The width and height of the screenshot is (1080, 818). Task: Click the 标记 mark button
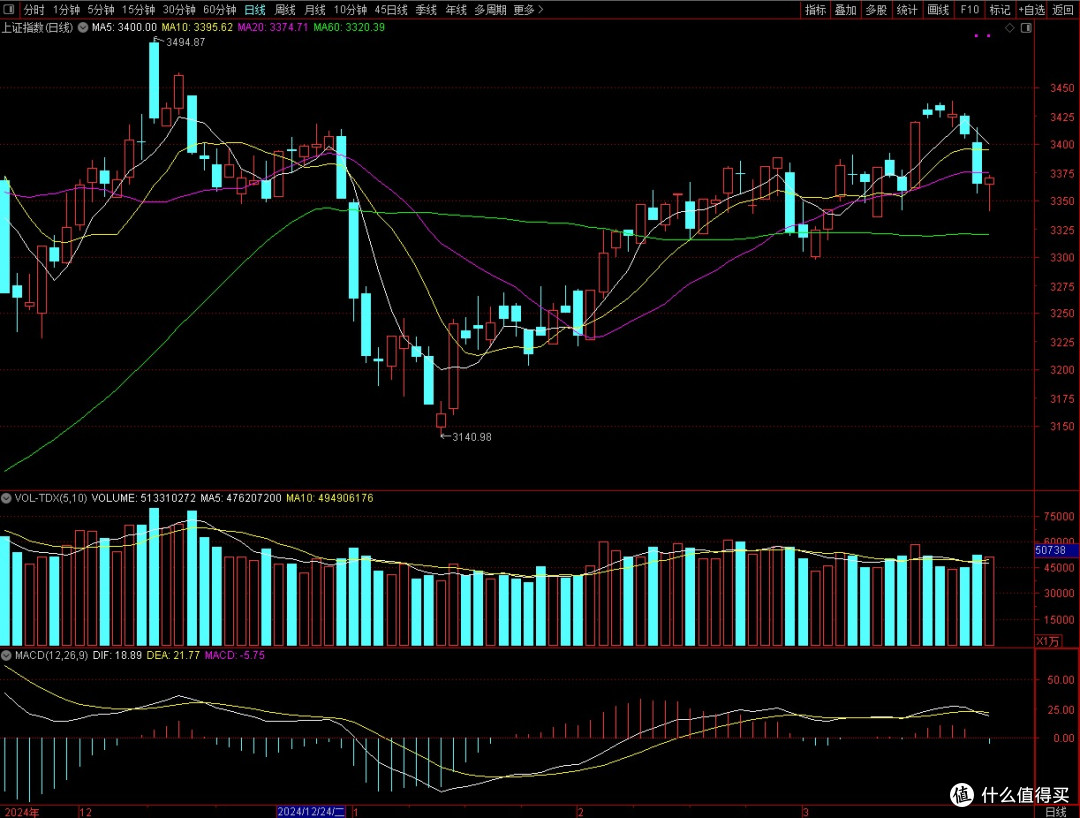pyautogui.click(x=999, y=10)
